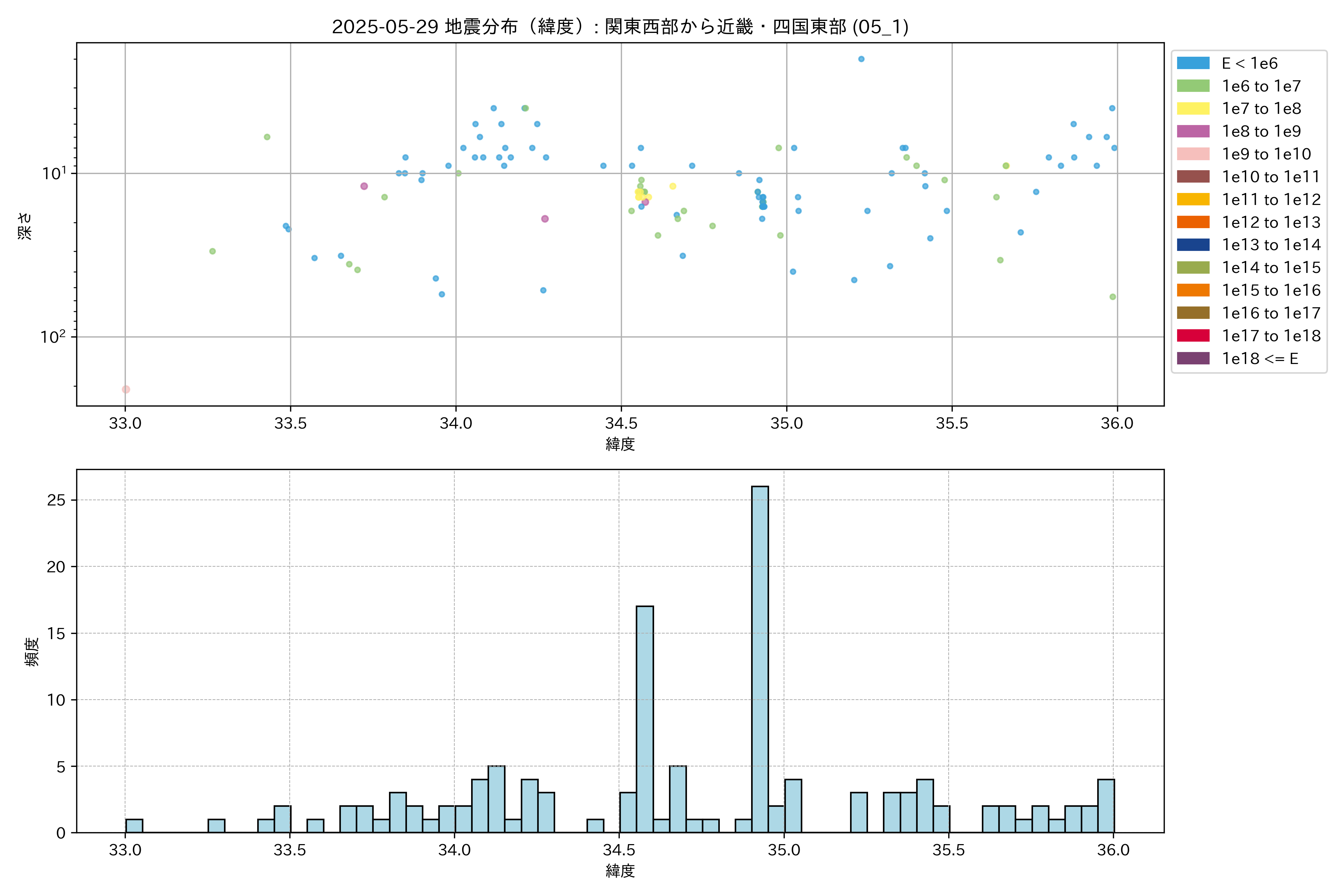
Task: Click the tallest histogram bar near 34.9
Action: click(x=759, y=659)
